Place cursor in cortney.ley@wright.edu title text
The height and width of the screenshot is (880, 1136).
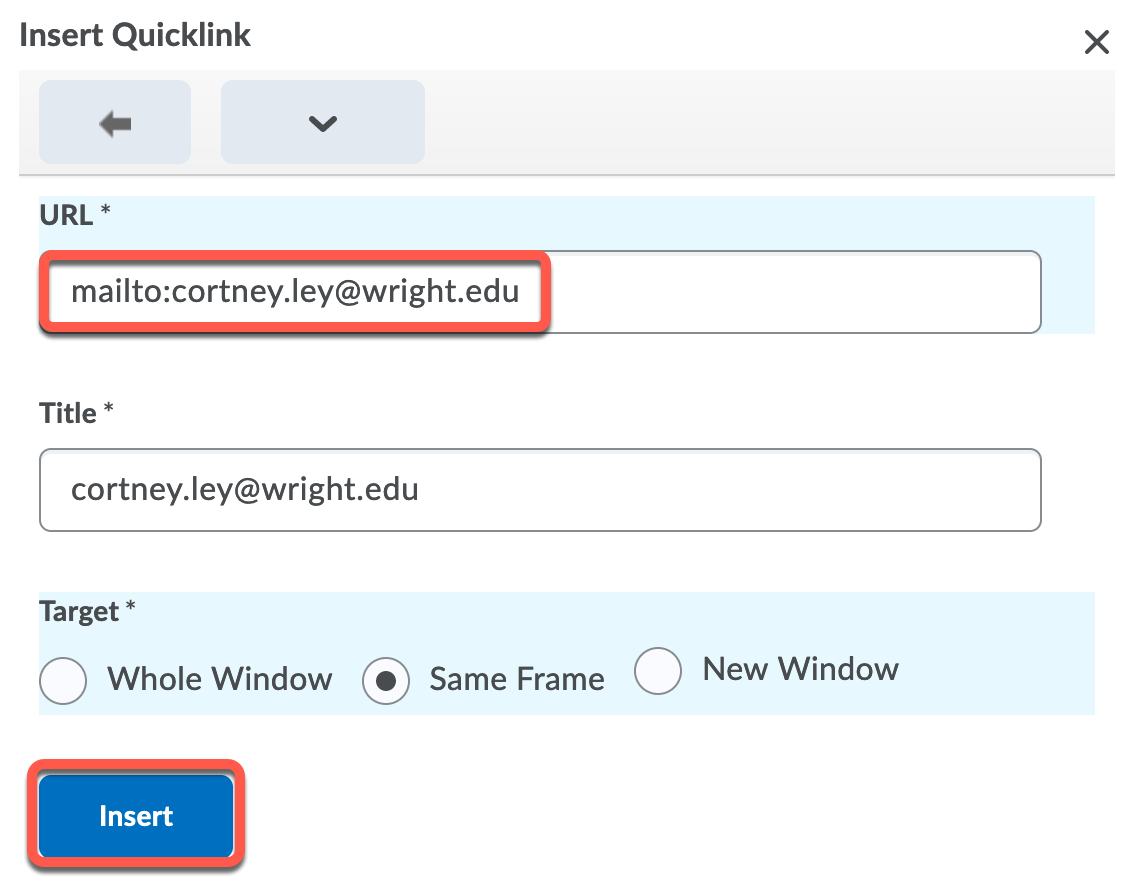[x=245, y=490]
